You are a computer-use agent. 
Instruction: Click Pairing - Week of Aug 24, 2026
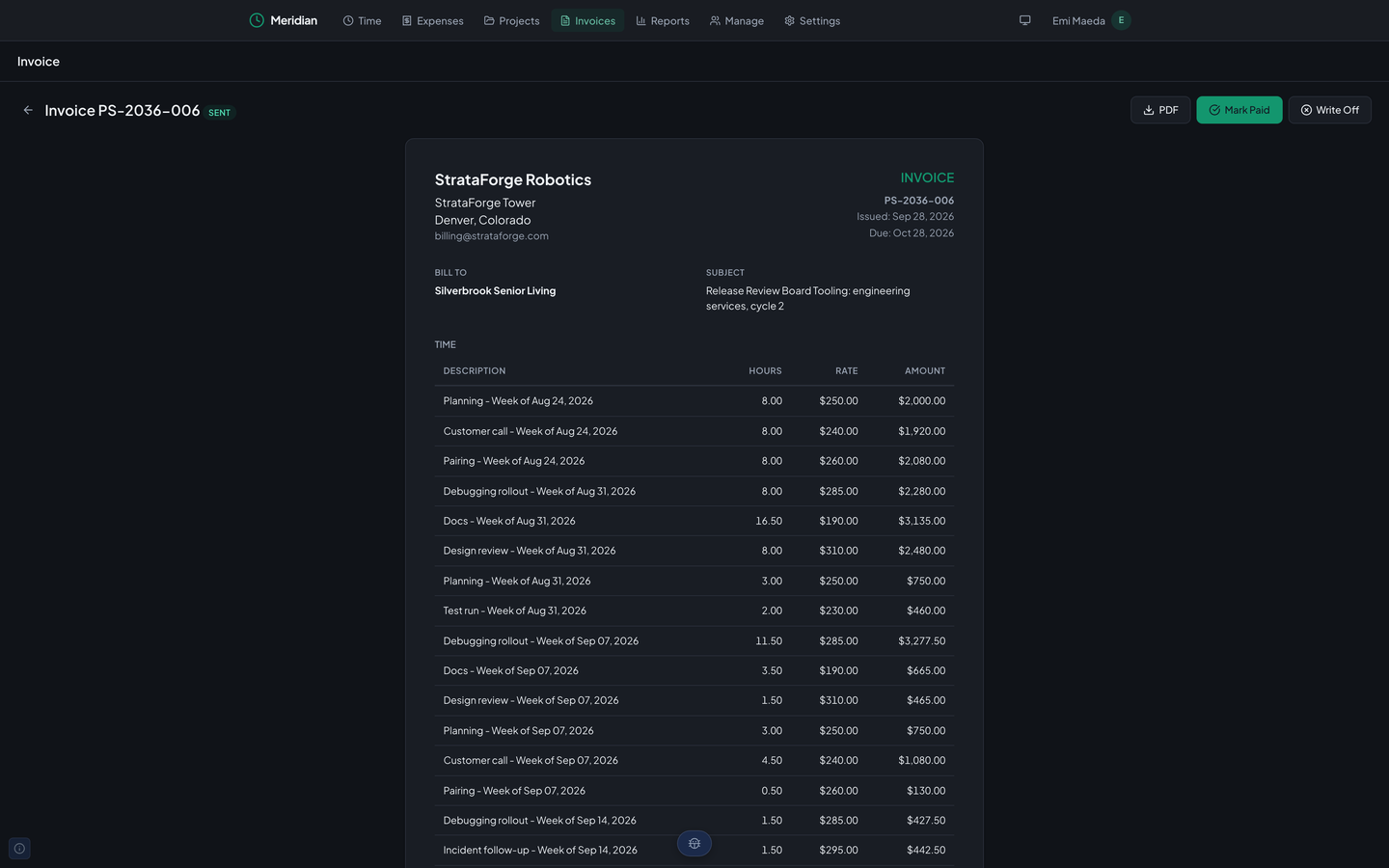tap(694, 461)
